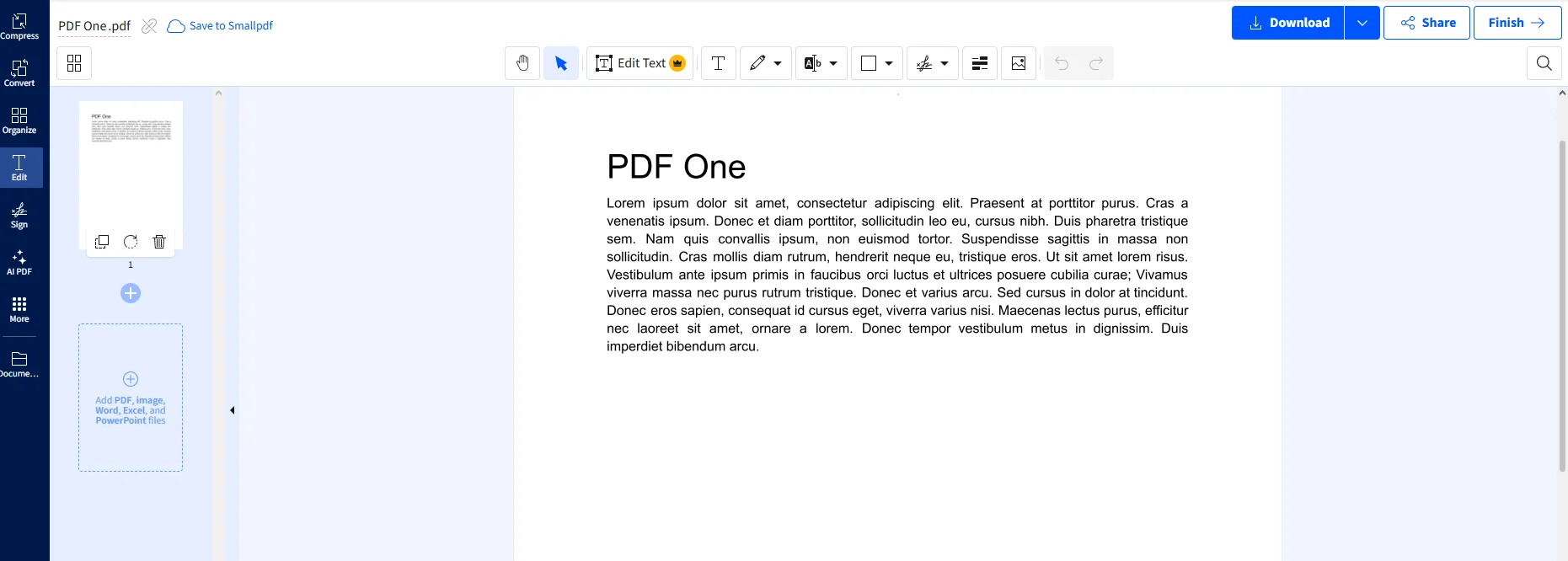Open the More tools grid

(19, 309)
